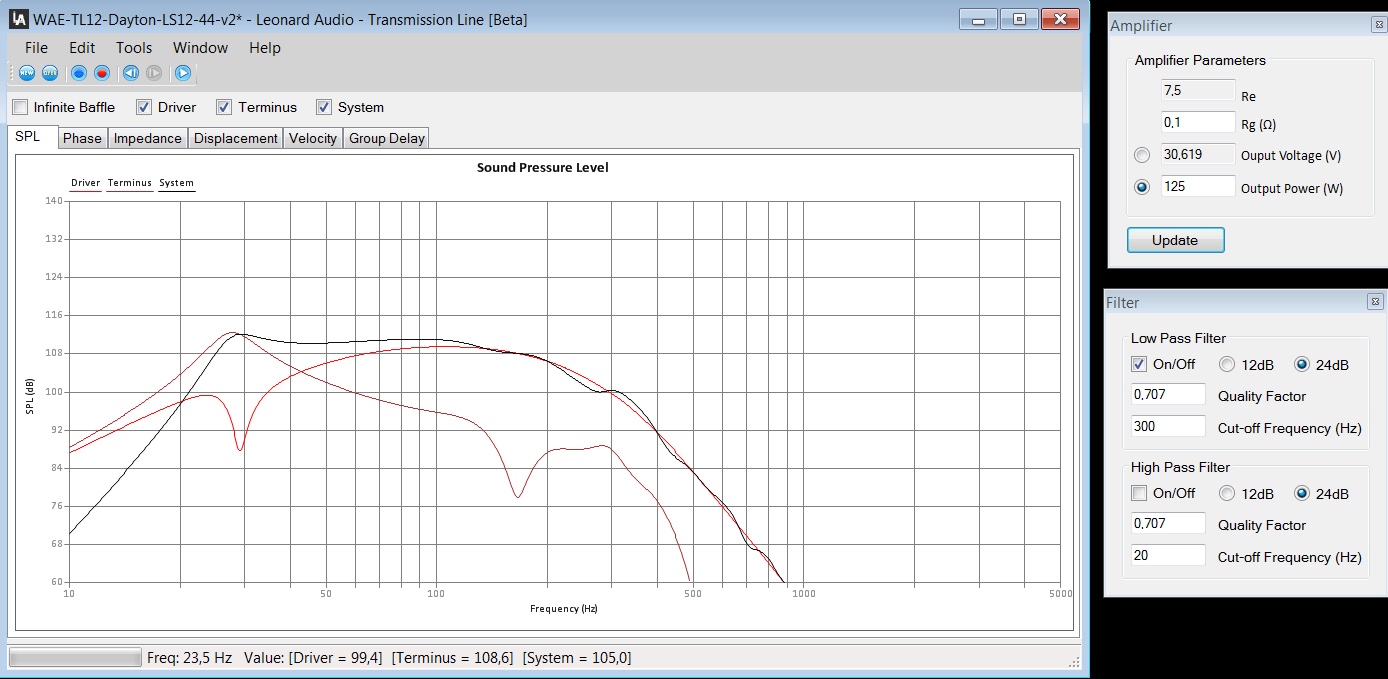Click the toolbar drag handle grip
This screenshot has width=1388, height=679.
coord(12,73)
